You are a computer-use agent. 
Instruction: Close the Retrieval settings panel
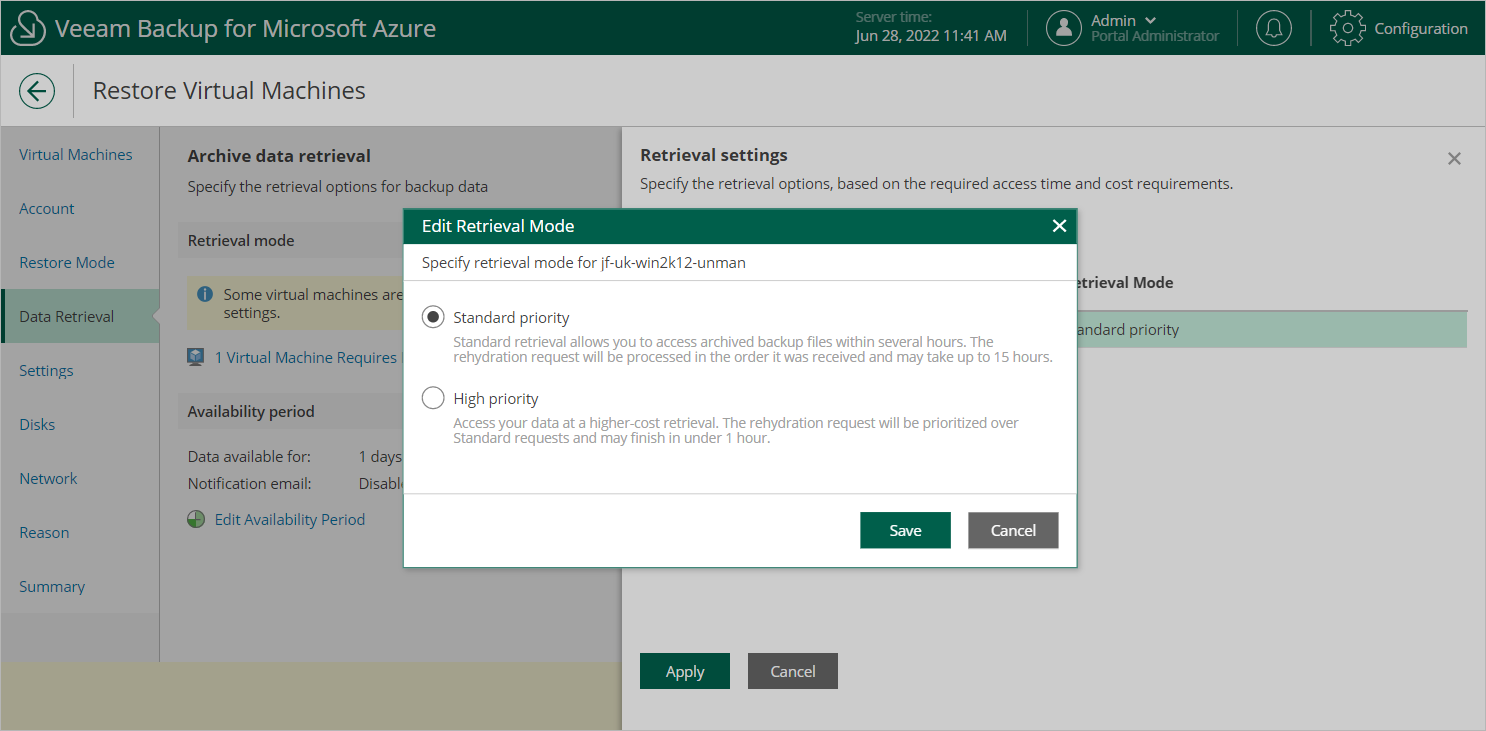tap(1454, 158)
